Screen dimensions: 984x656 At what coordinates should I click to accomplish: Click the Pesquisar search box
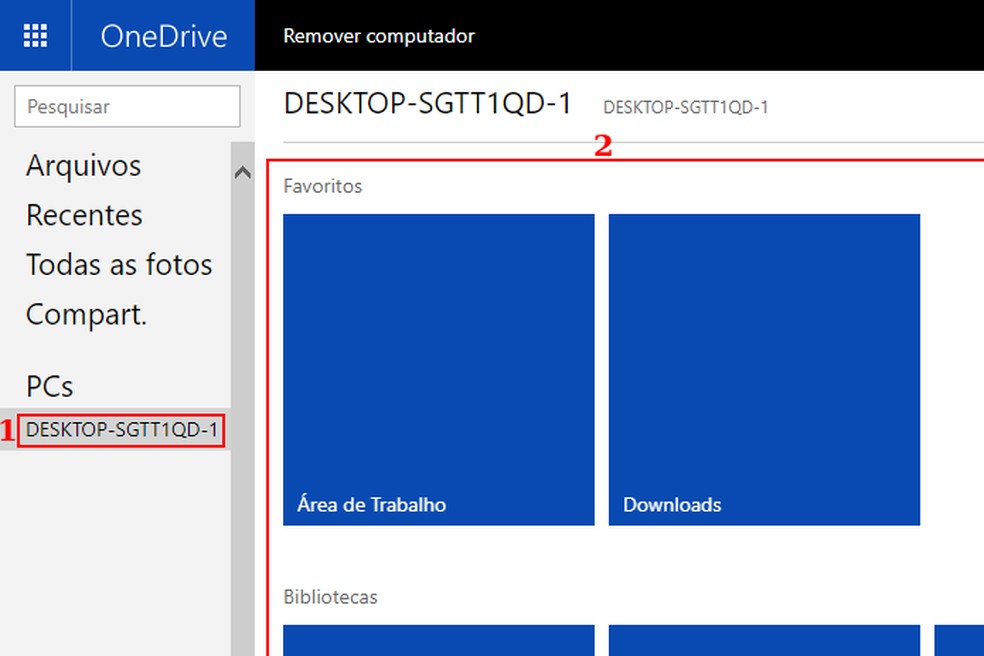click(127, 106)
